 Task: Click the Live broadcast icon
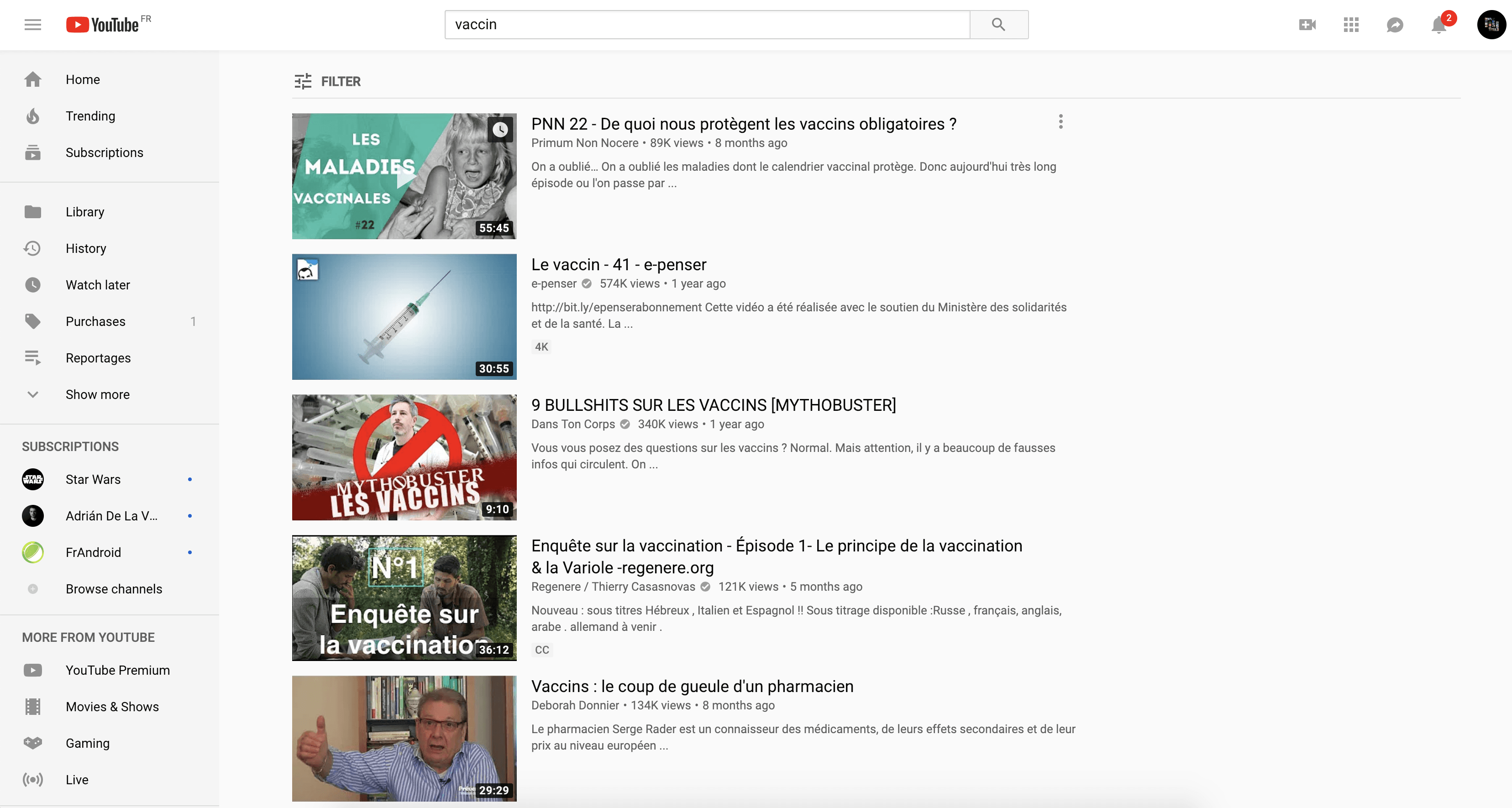coord(33,780)
